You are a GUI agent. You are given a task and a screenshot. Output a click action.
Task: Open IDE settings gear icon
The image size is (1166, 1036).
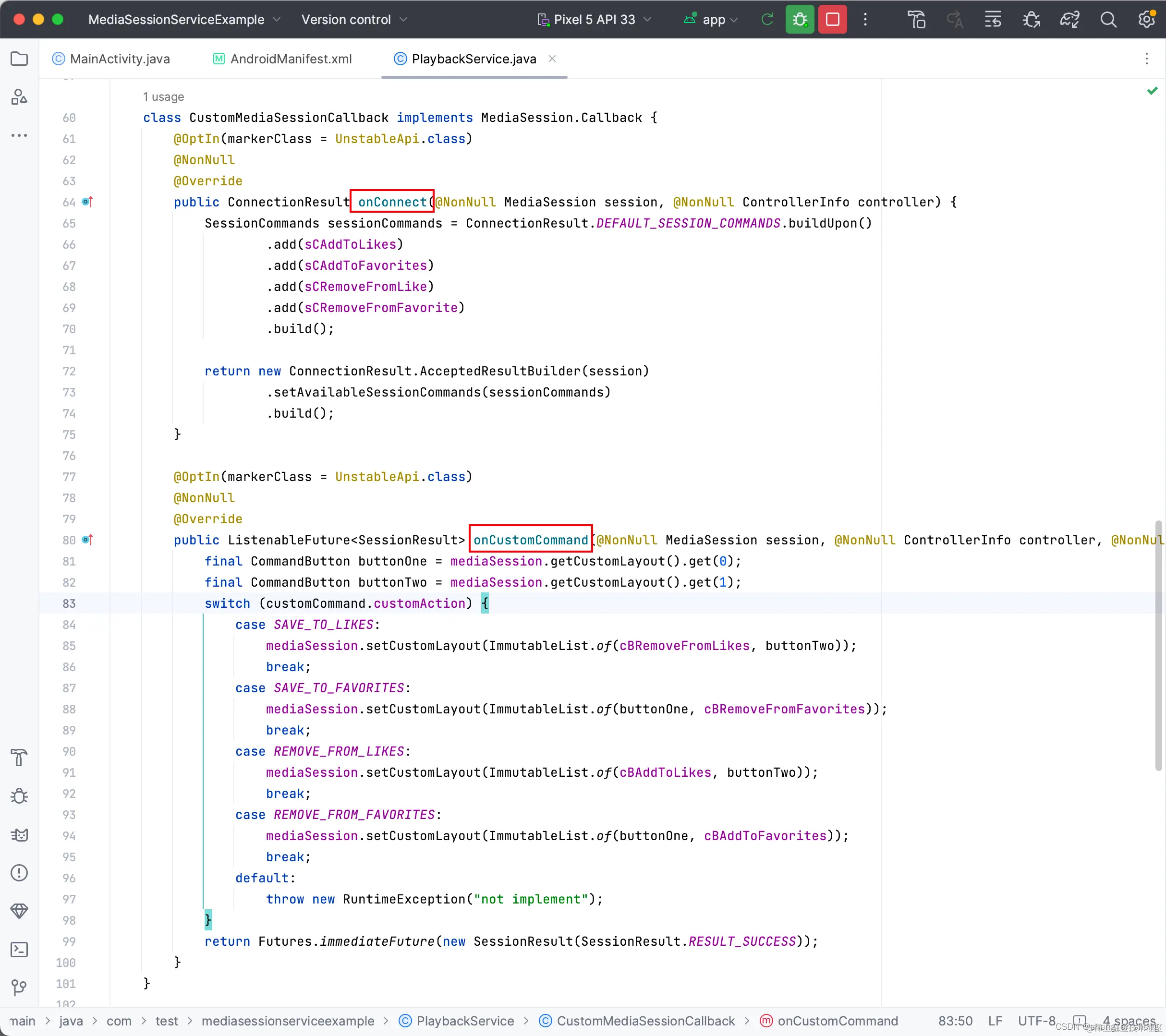click(x=1145, y=19)
